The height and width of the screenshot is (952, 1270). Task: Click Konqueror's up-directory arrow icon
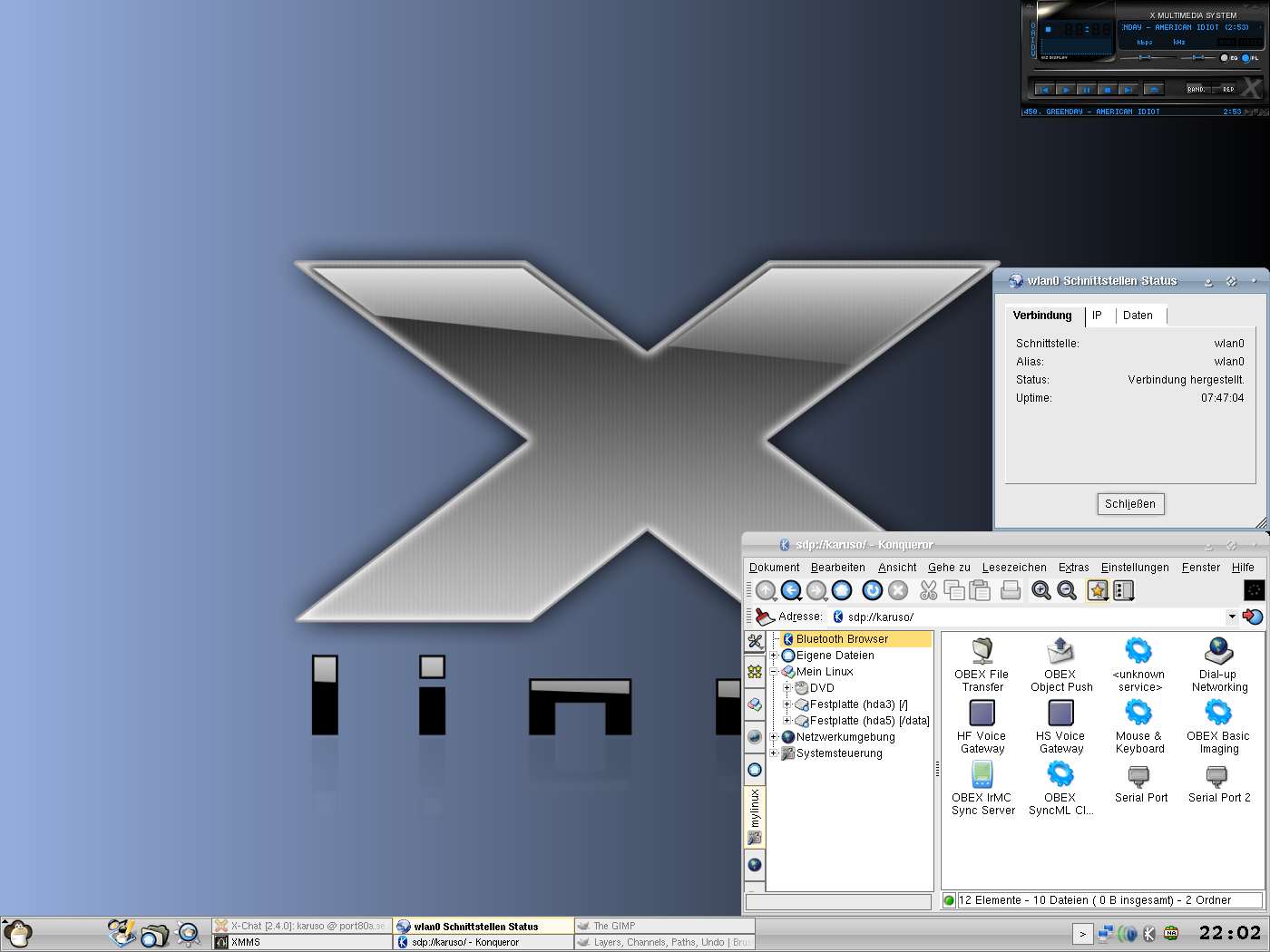767,591
